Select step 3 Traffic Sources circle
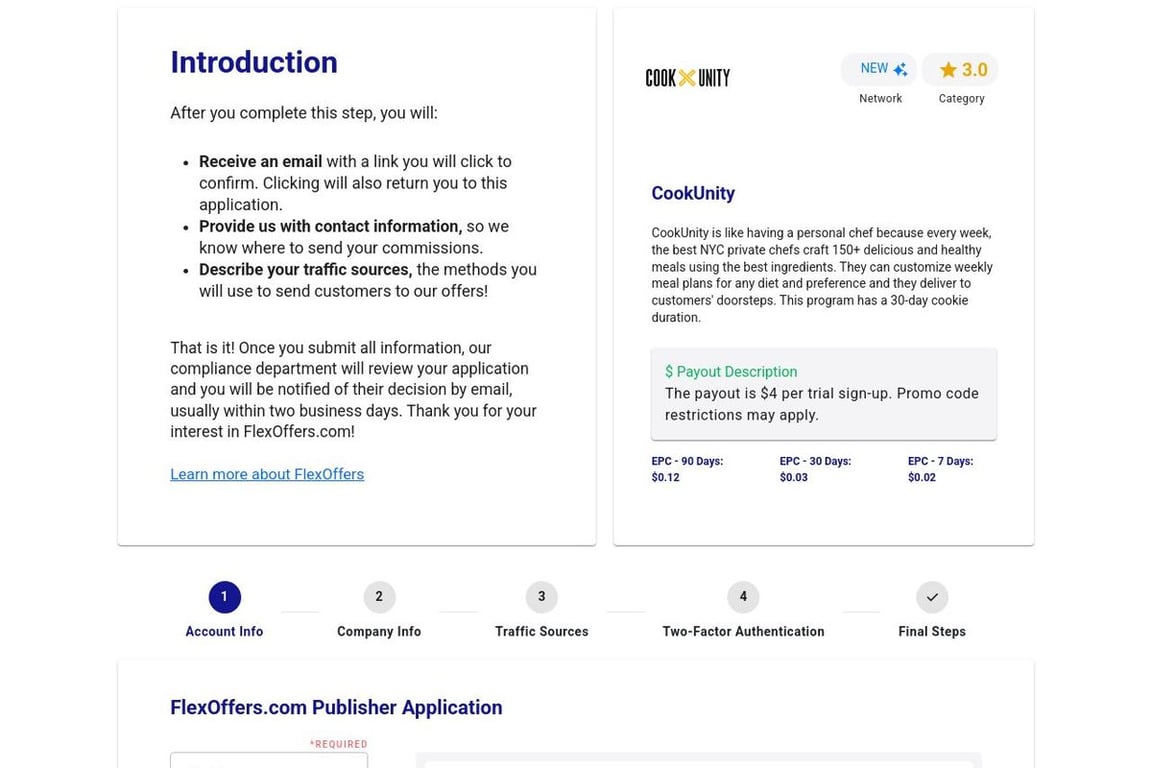 [x=541, y=597]
